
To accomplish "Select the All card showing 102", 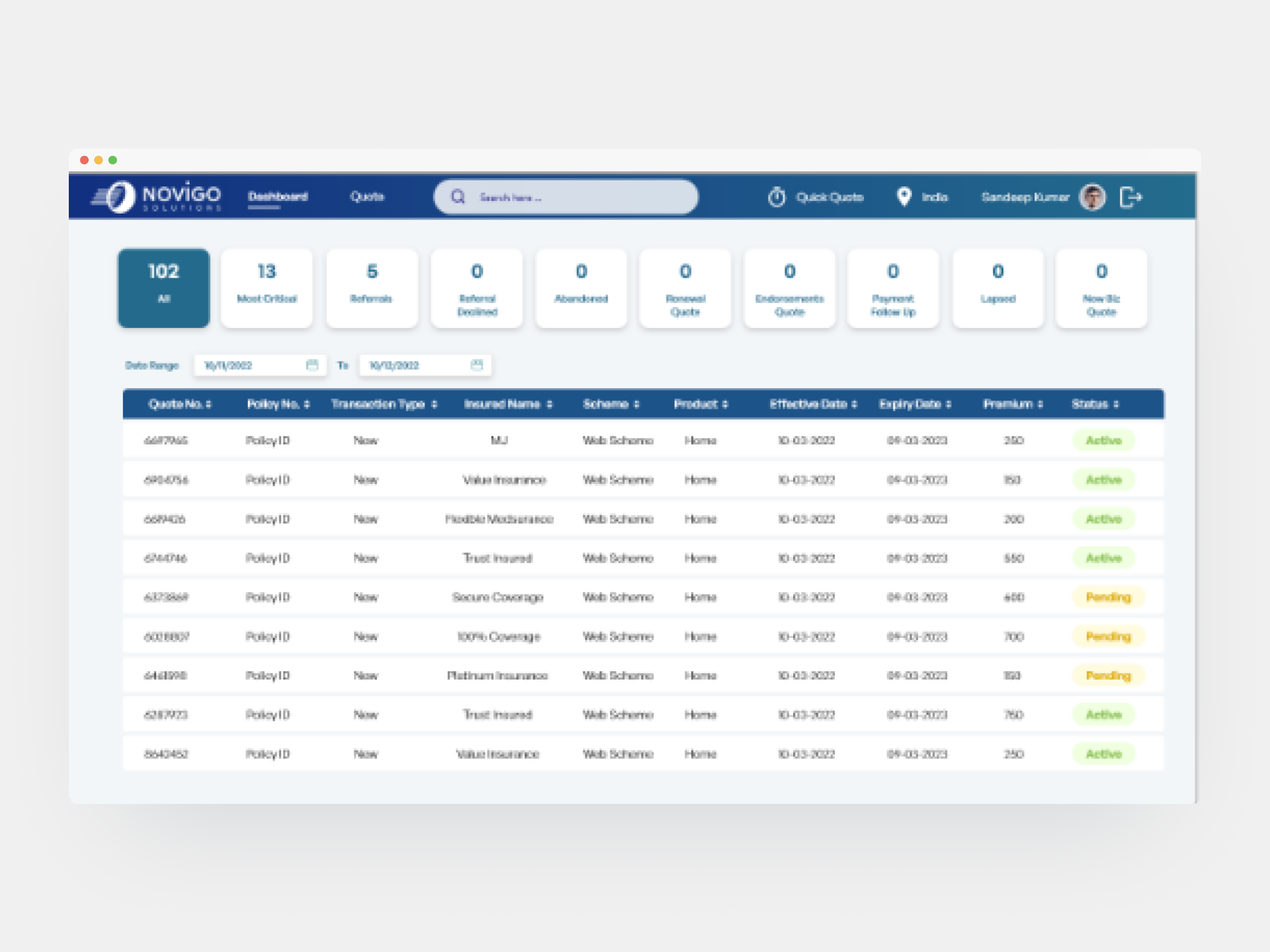I will 163,288.
